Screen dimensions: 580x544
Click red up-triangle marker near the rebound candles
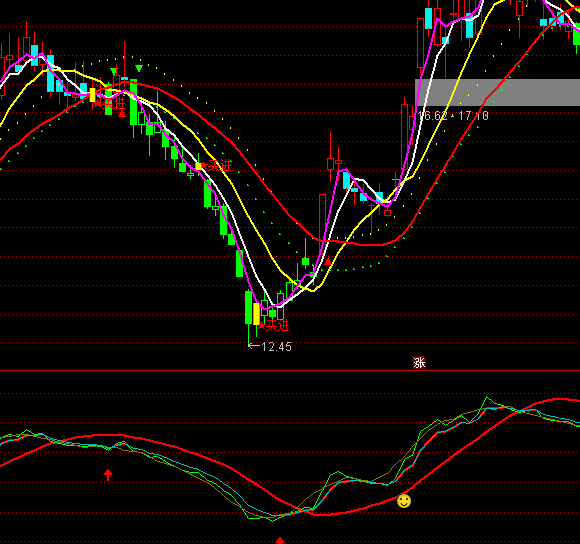[327, 262]
